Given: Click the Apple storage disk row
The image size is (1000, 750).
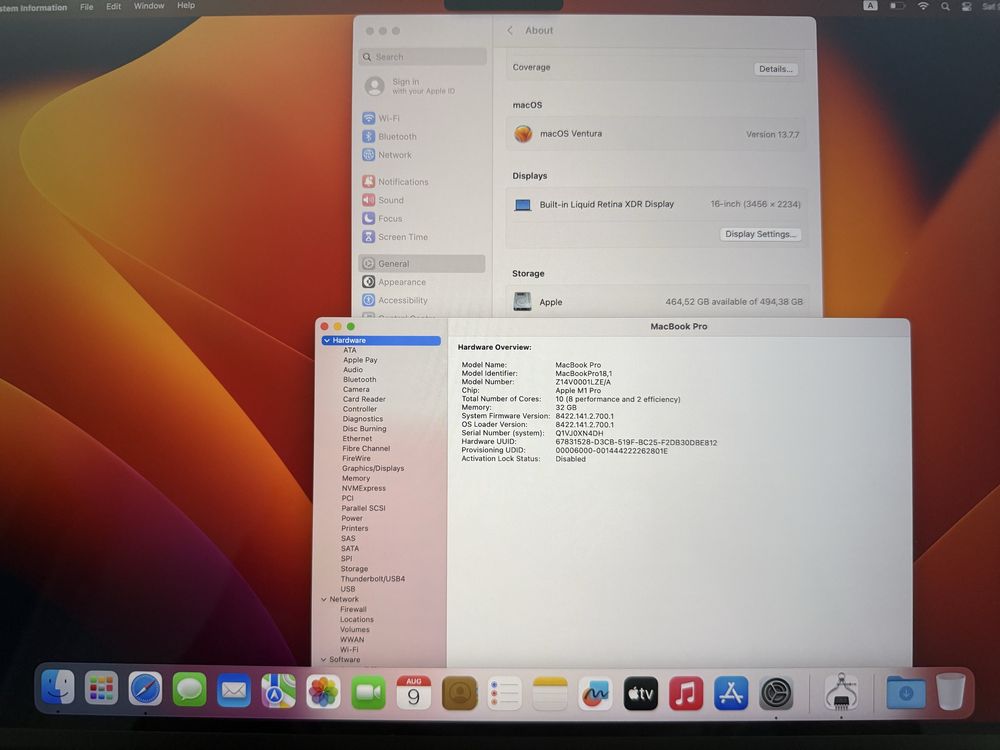Looking at the screenshot, I should [658, 302].
